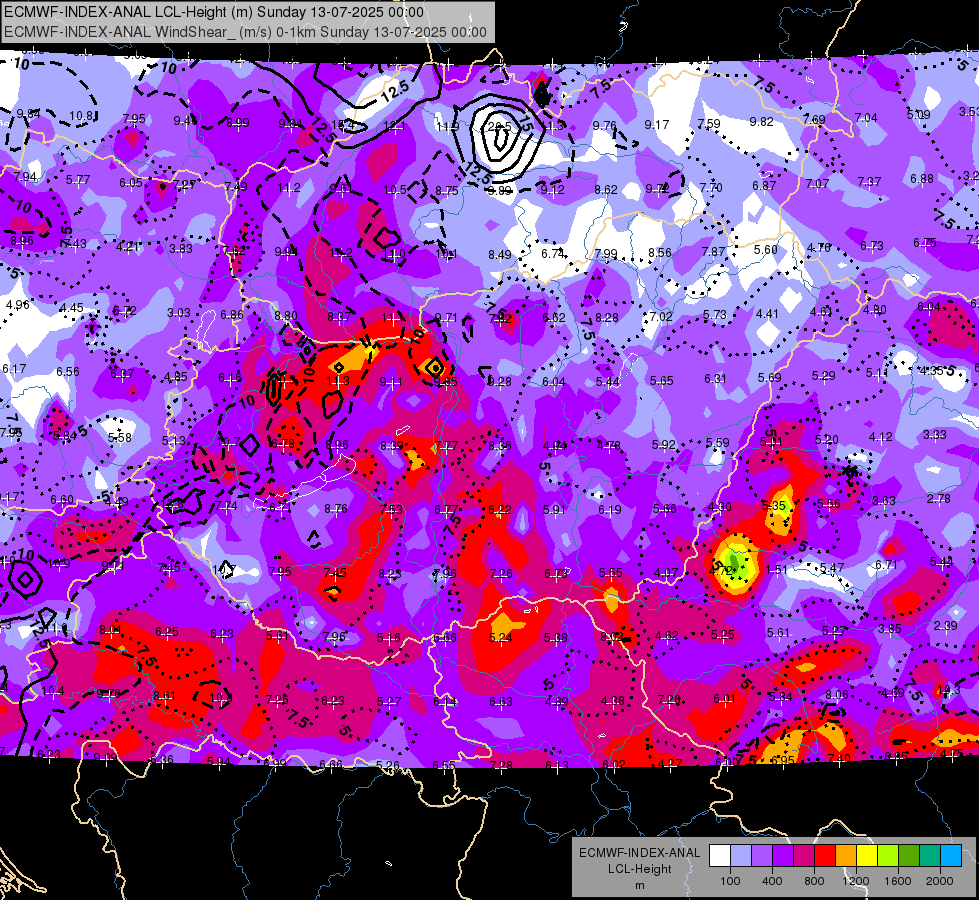Click the grid value 5.47
The image size is (979, 900).
pos(832,567)
